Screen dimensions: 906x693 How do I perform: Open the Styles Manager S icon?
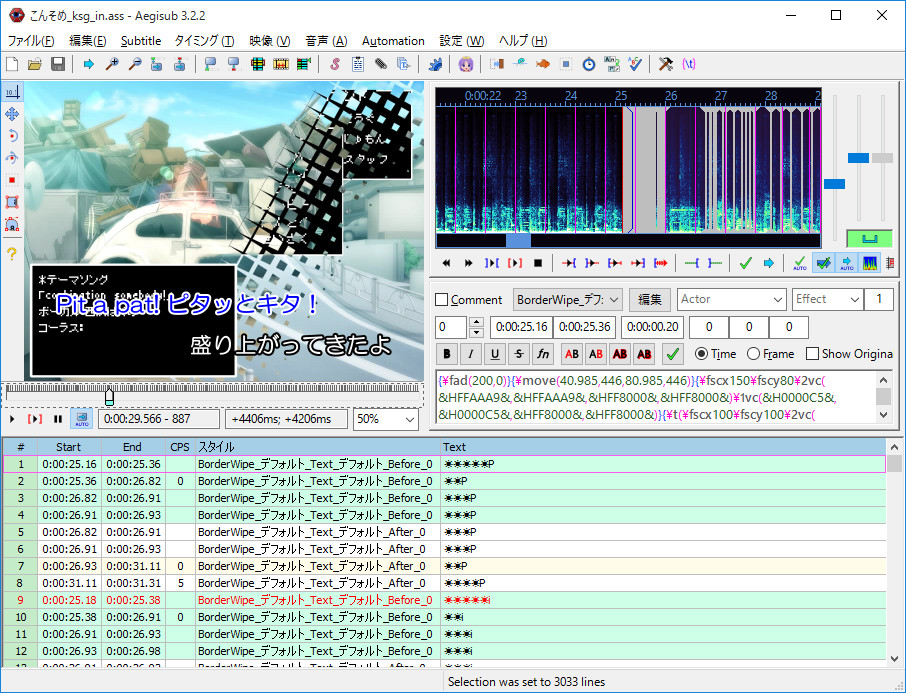[335, 64]
